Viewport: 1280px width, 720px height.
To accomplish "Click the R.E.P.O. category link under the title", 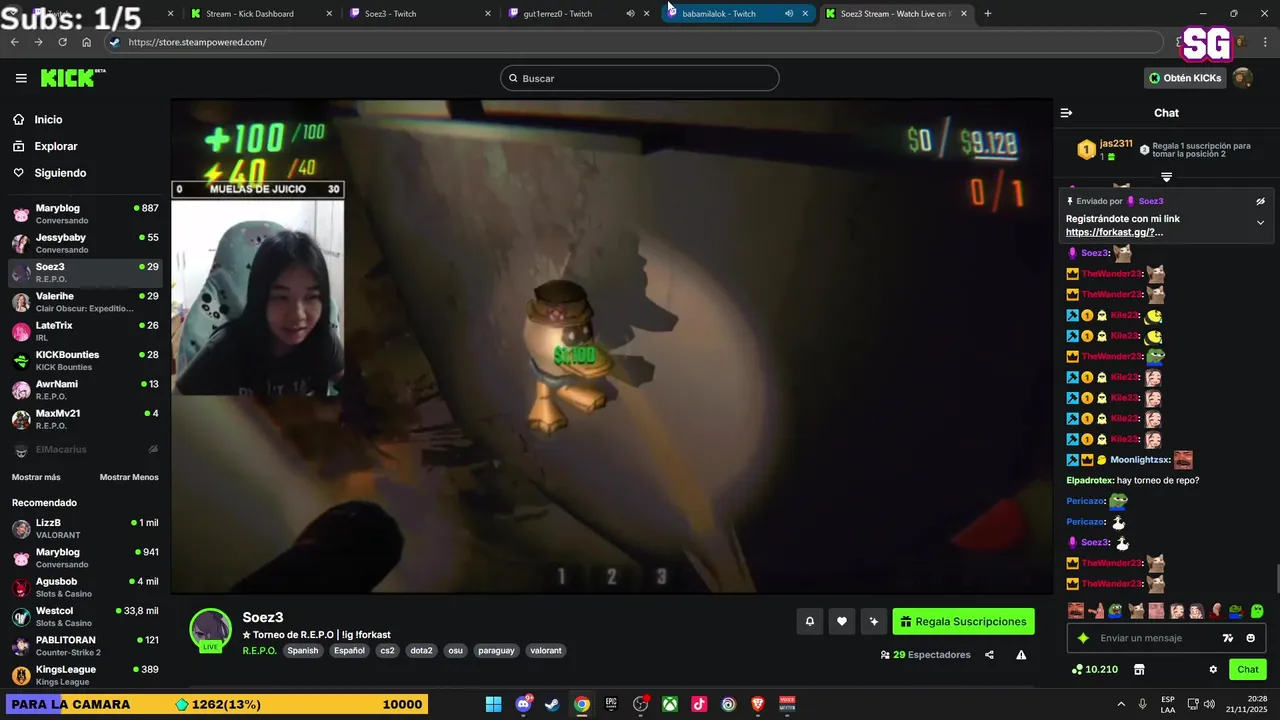I will (x=260, y=650).
